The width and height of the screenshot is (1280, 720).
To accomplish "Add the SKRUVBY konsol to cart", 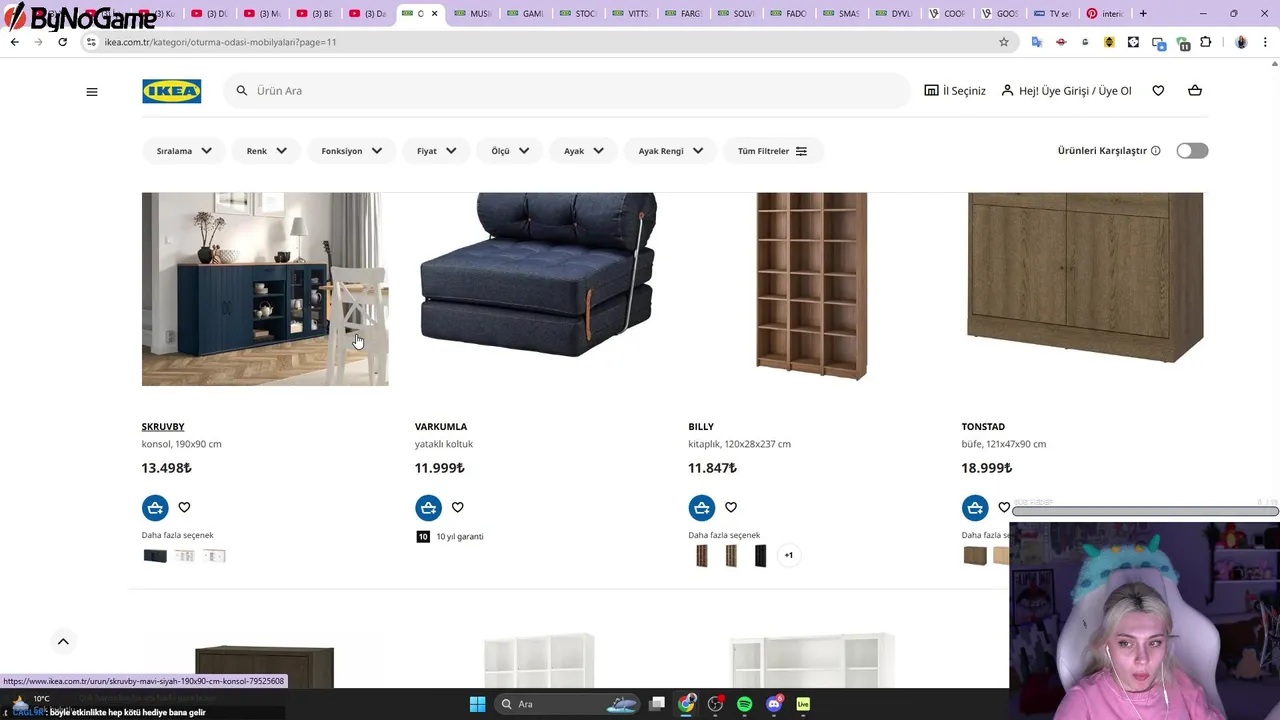I will click(155, 508).
